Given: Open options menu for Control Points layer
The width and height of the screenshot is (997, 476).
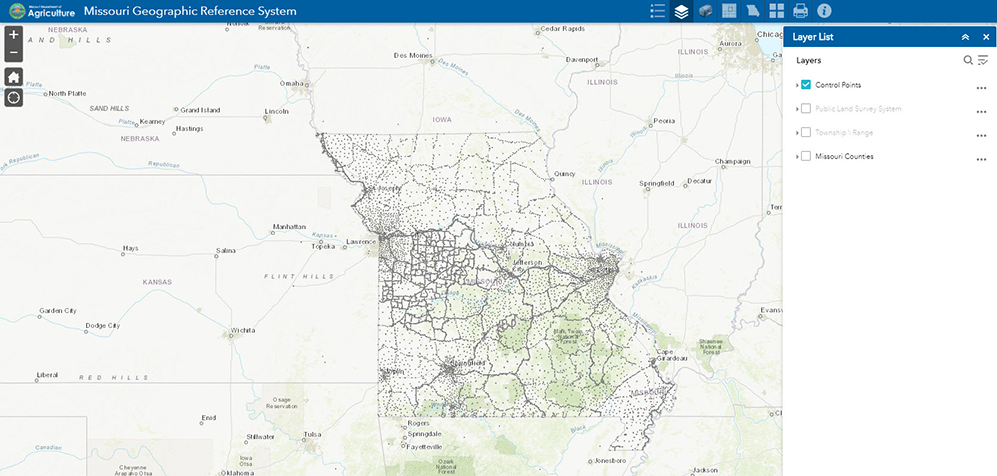Looking at the screenshot, I should coord(981,87).
